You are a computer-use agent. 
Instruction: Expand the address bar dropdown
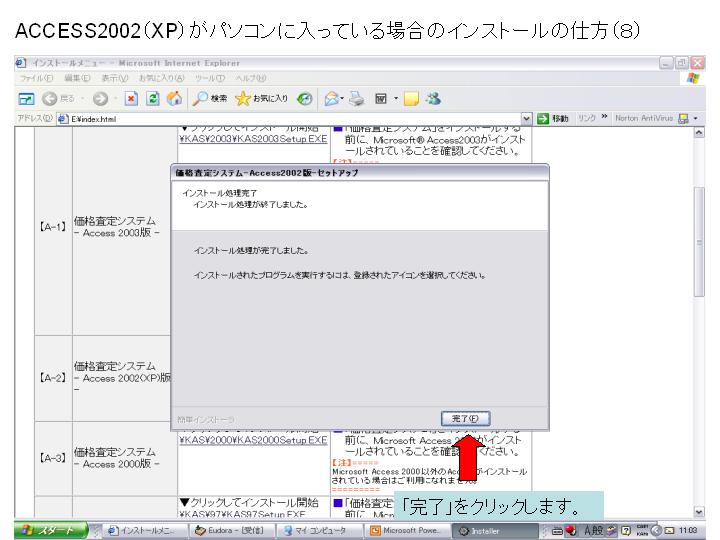click(526, 119)
